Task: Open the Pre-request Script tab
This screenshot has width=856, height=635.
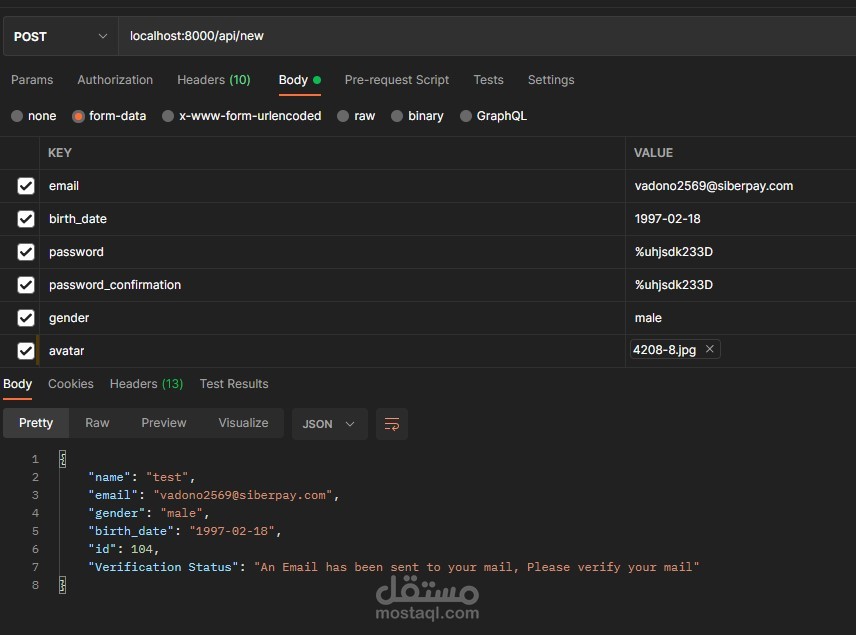Action: tap(396, 80)
